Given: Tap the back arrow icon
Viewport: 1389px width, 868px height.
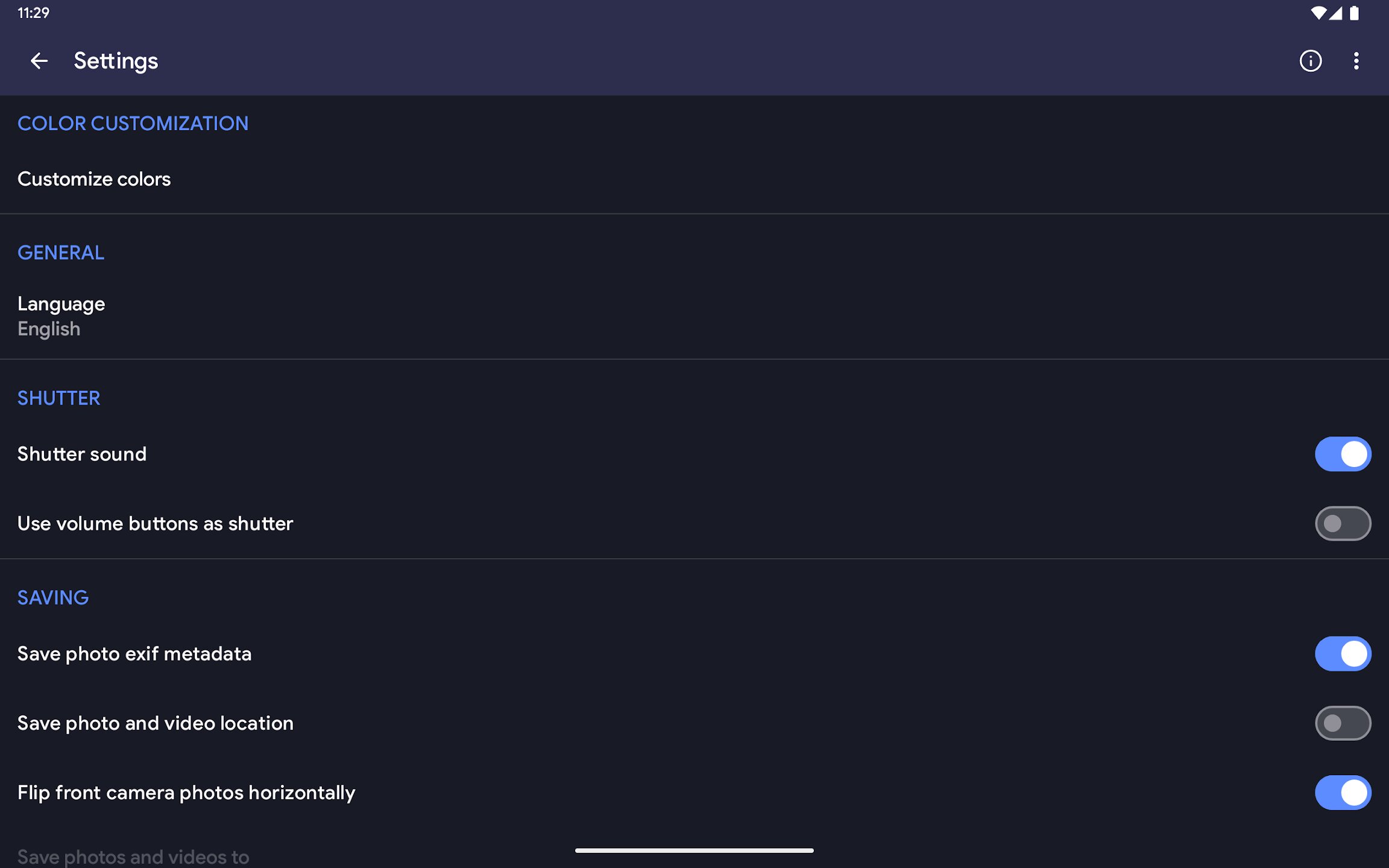Looking at the screenshot, I should (x=39, y=61).
